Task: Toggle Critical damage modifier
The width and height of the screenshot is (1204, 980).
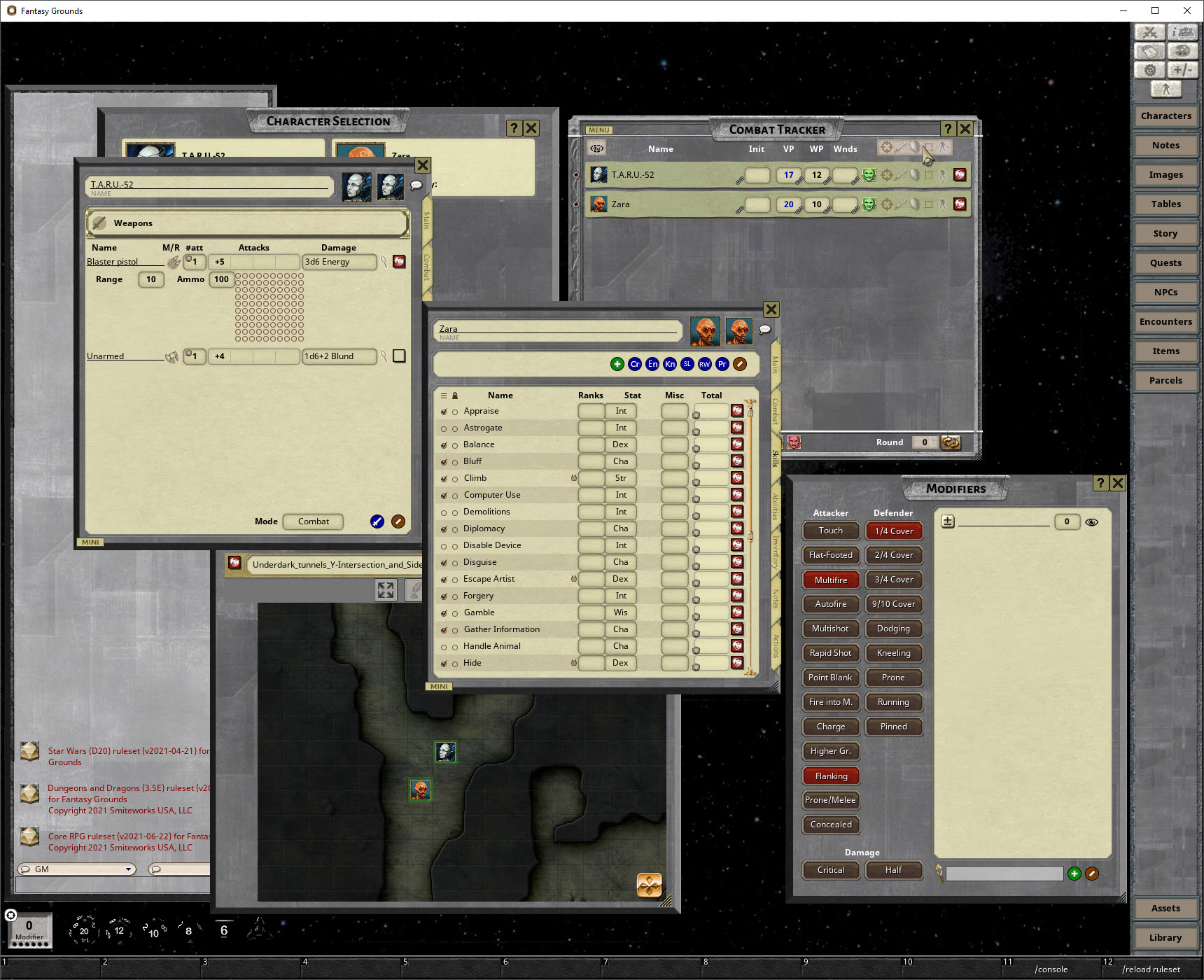Action: pos(831,870)
